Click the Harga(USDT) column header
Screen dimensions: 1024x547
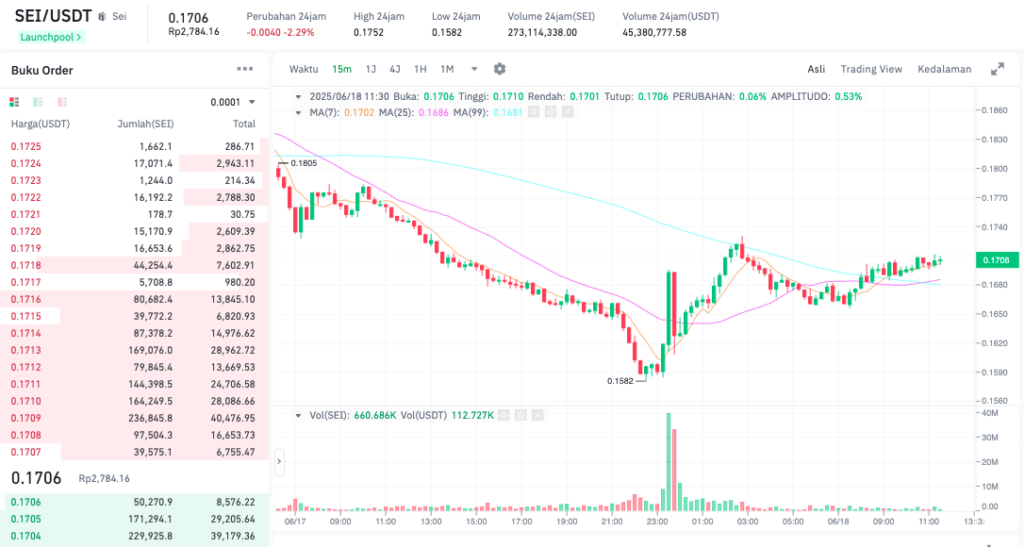tap(40, 123)
